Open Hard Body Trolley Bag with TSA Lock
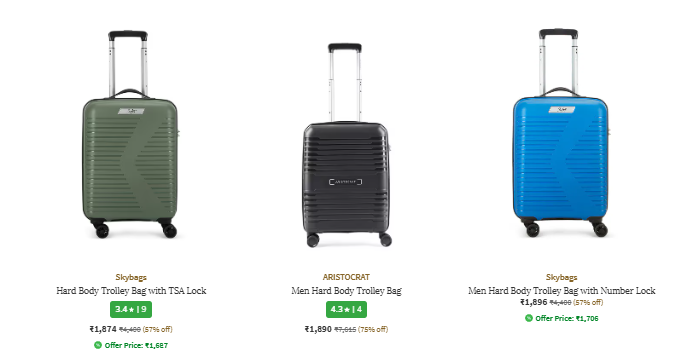 click(x=131, y=291)
